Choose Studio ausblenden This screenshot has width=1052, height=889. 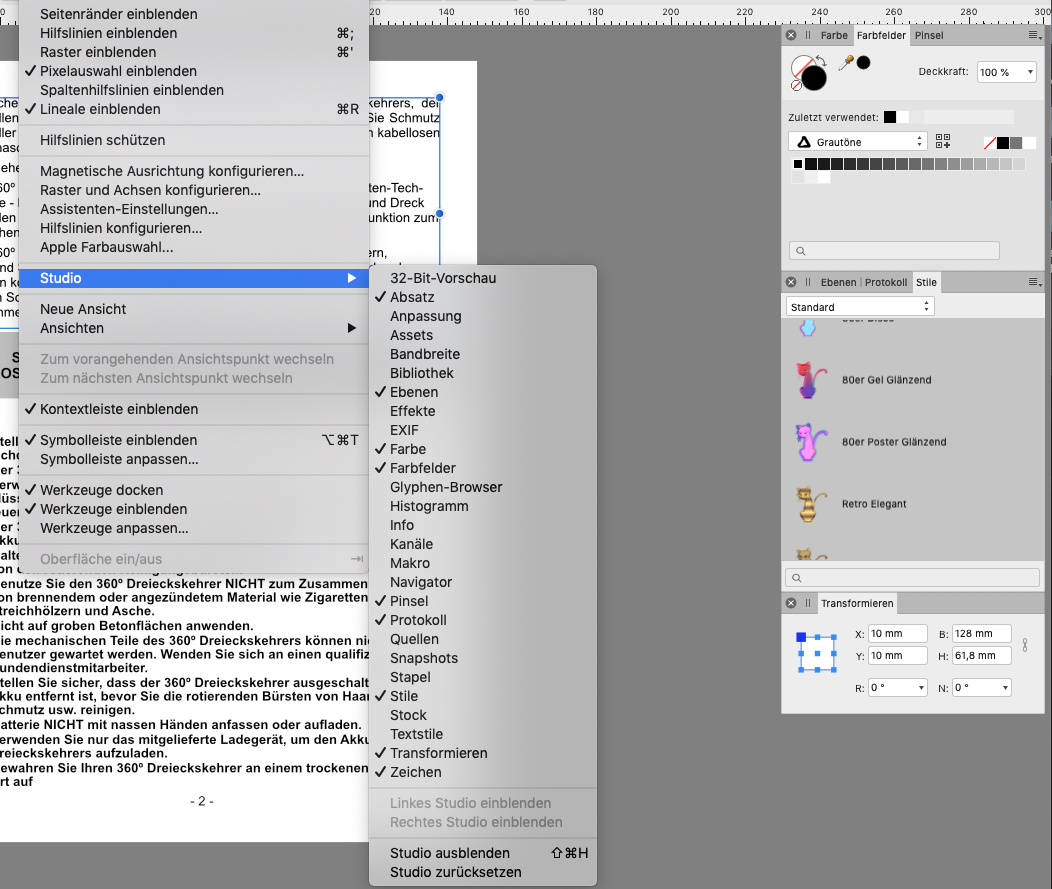click(x=450, y=853)
